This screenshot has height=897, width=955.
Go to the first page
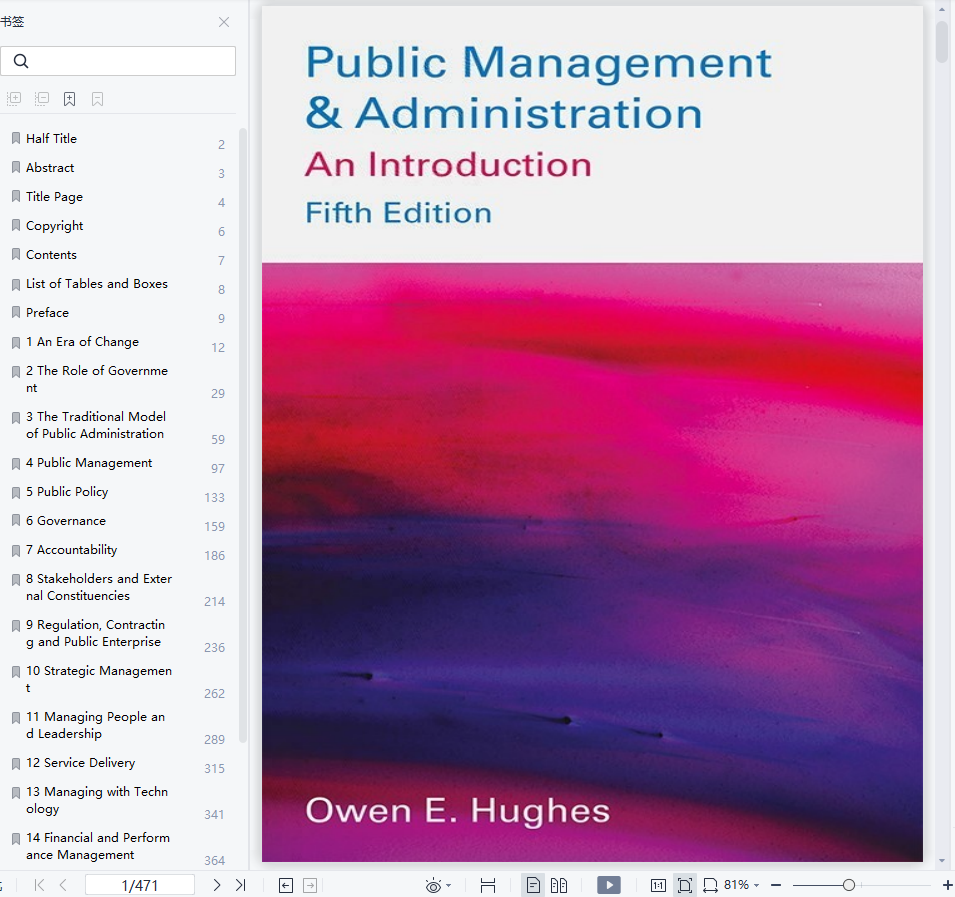tap(40, 885)
